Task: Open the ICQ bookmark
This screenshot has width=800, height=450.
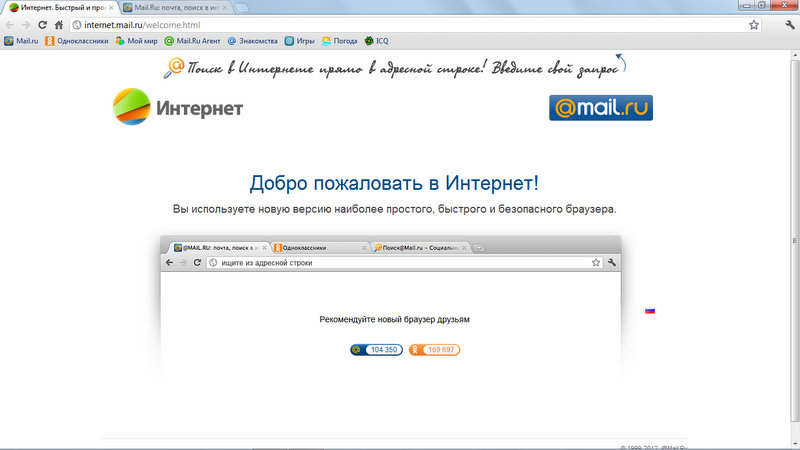Action: coord(377,41)
